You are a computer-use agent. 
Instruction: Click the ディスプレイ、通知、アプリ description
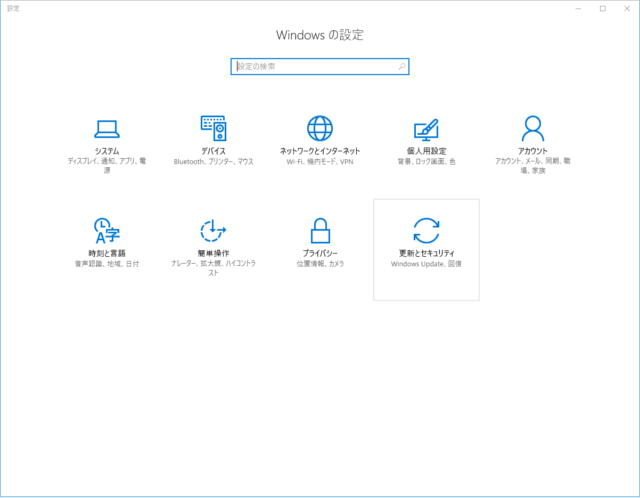[x=107, y=165]
